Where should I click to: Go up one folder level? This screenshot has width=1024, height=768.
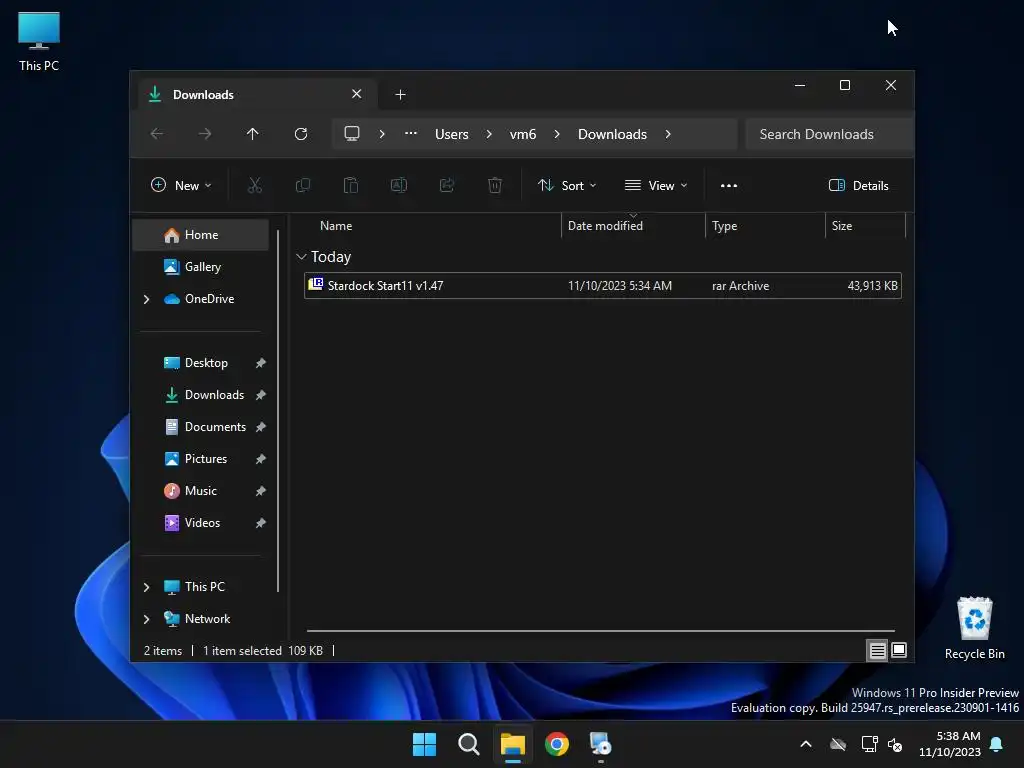tap(253, 134)
